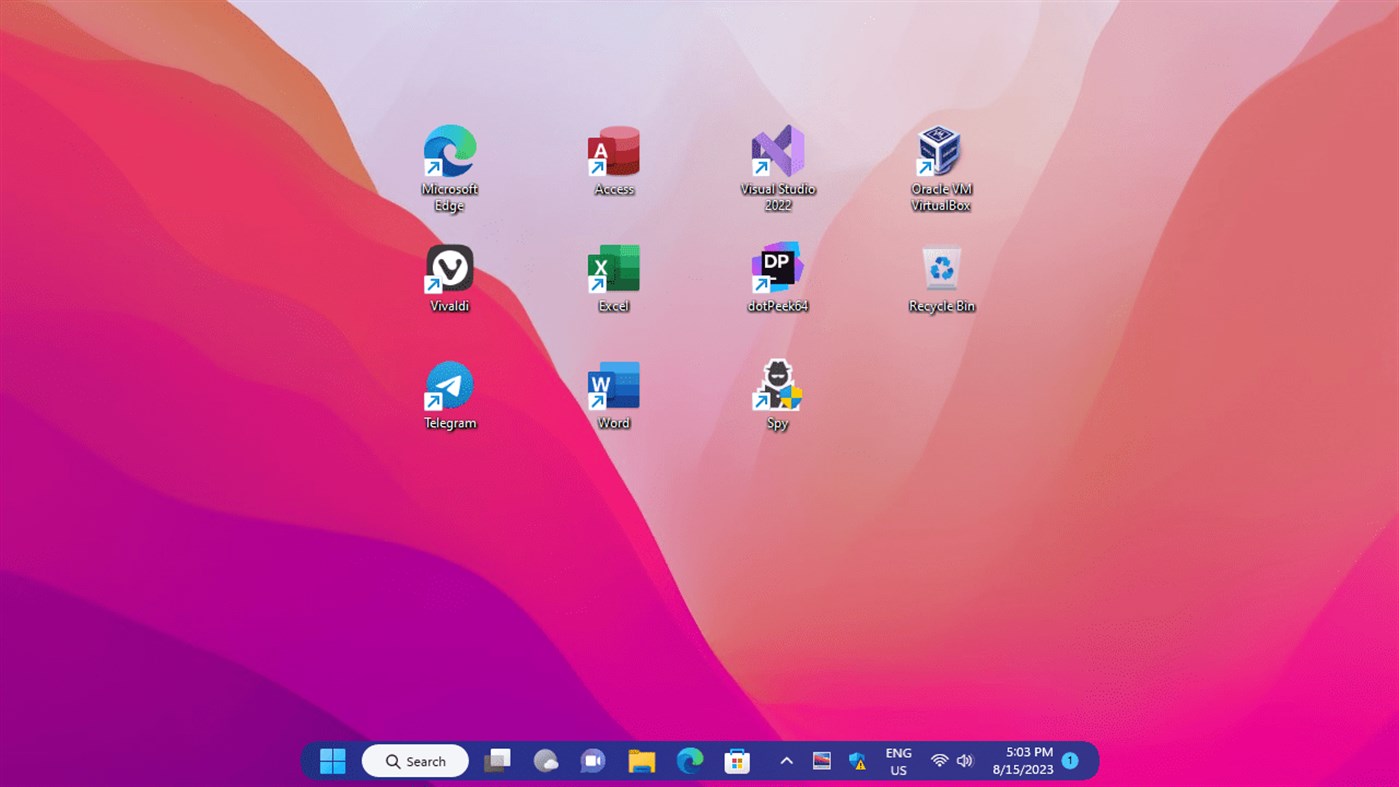The width and height of the screenshot is (1399, 787).
Task: Launch the Vivaldi browser
Action: 449,267
